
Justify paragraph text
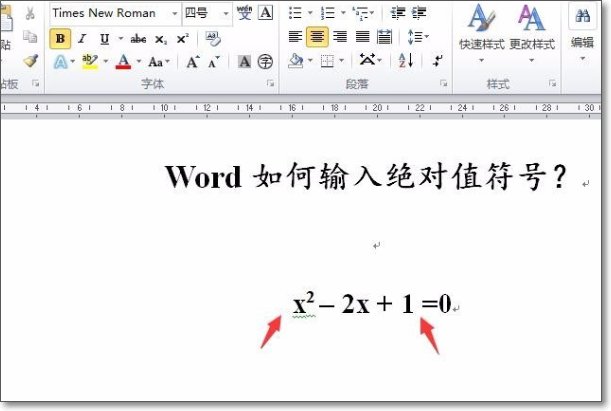pyautogui.click(x=362, y=37)
